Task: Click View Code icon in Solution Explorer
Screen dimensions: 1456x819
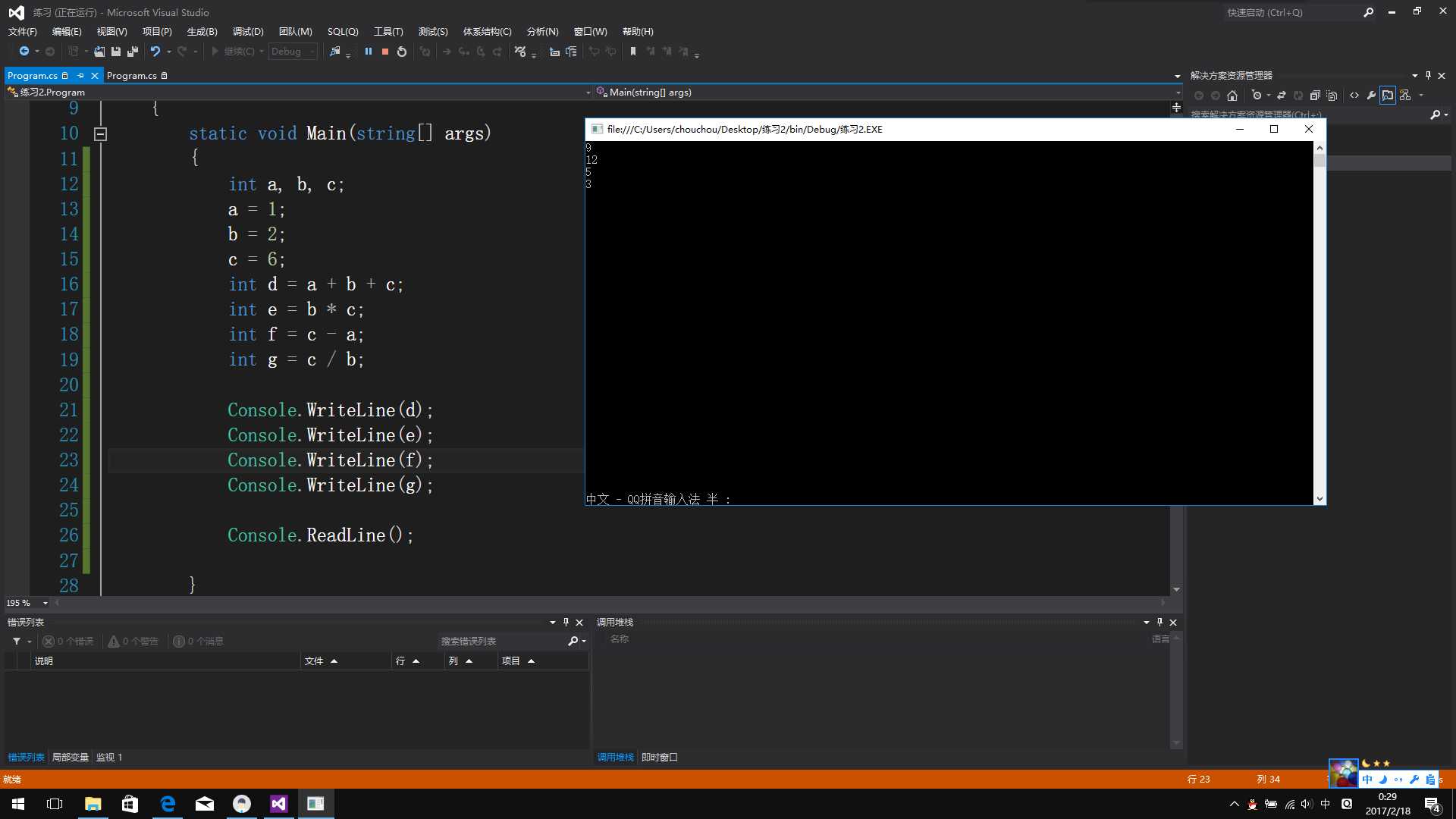Action: tap(1354, 96)
